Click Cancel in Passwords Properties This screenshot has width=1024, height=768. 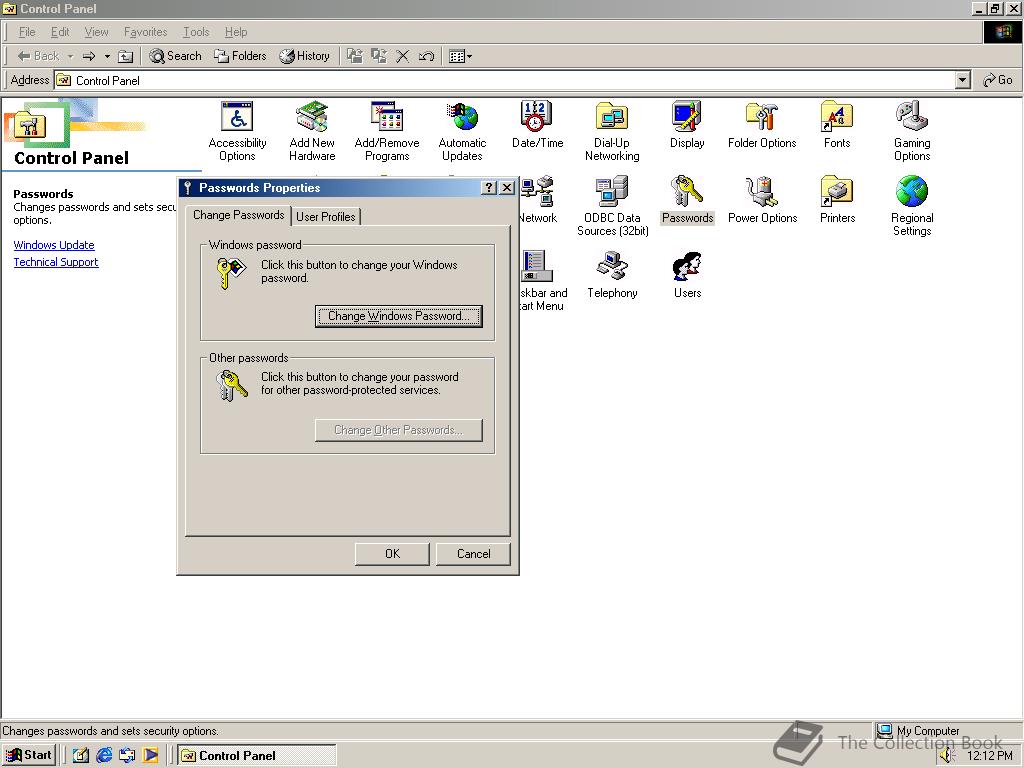[x=473, y=554]
